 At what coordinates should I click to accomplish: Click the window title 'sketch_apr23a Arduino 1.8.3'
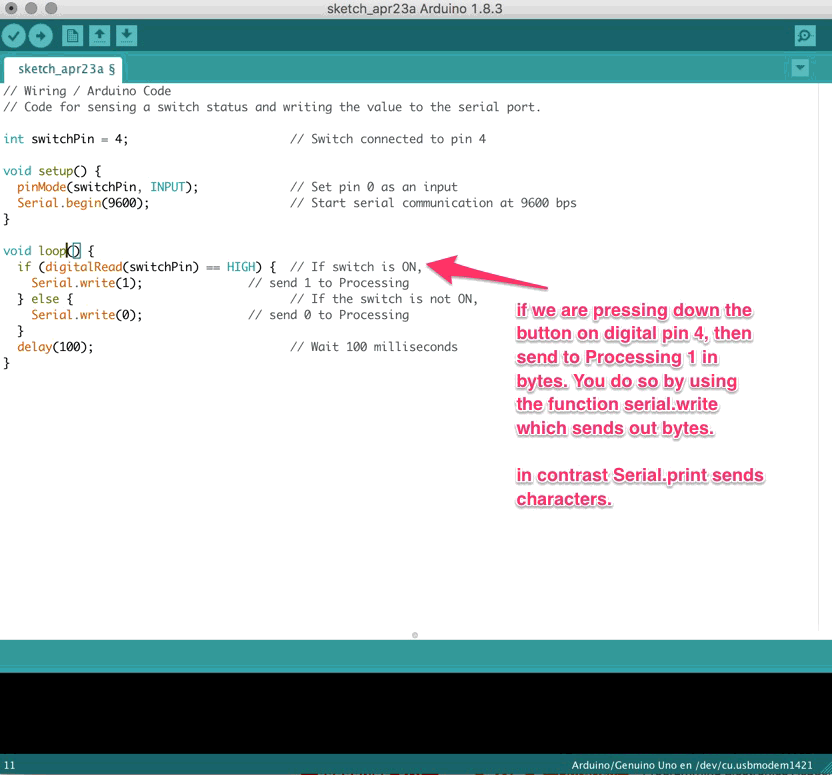point(414,8)
